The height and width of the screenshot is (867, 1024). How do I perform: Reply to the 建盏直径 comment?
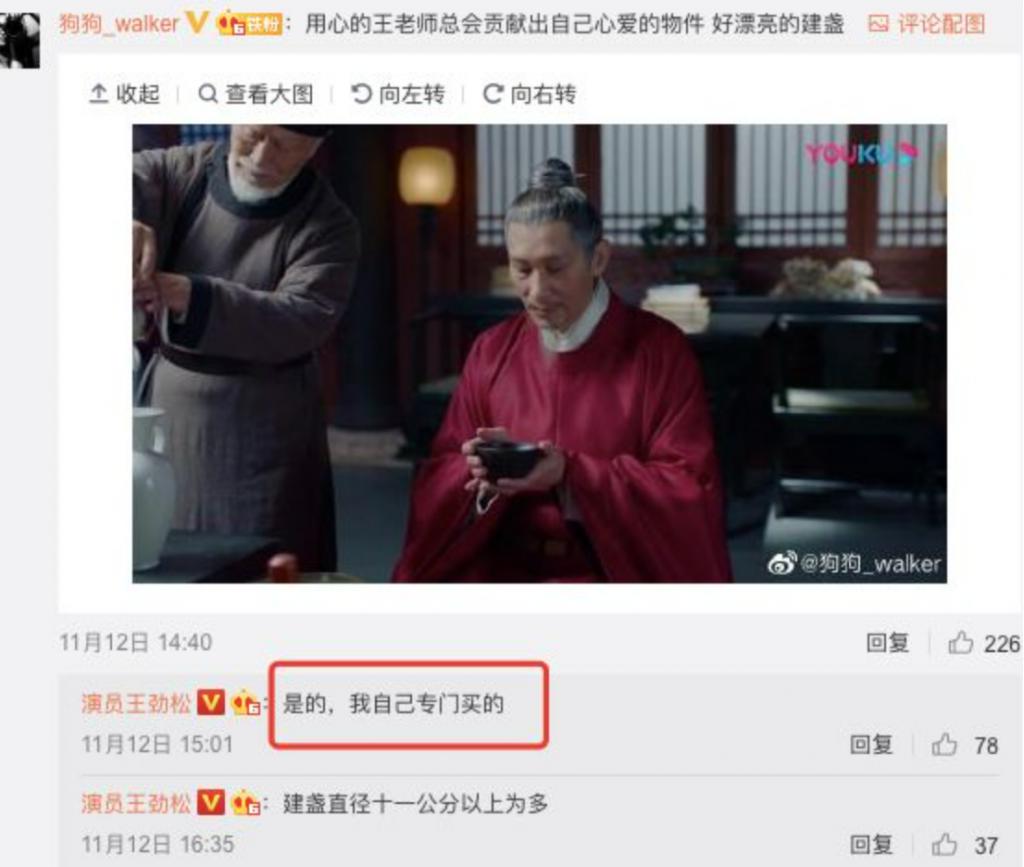pos(871,845)
